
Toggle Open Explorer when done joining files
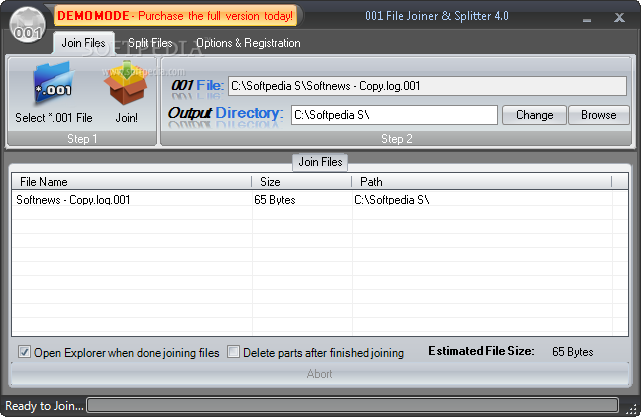click(x=24, y=352)
